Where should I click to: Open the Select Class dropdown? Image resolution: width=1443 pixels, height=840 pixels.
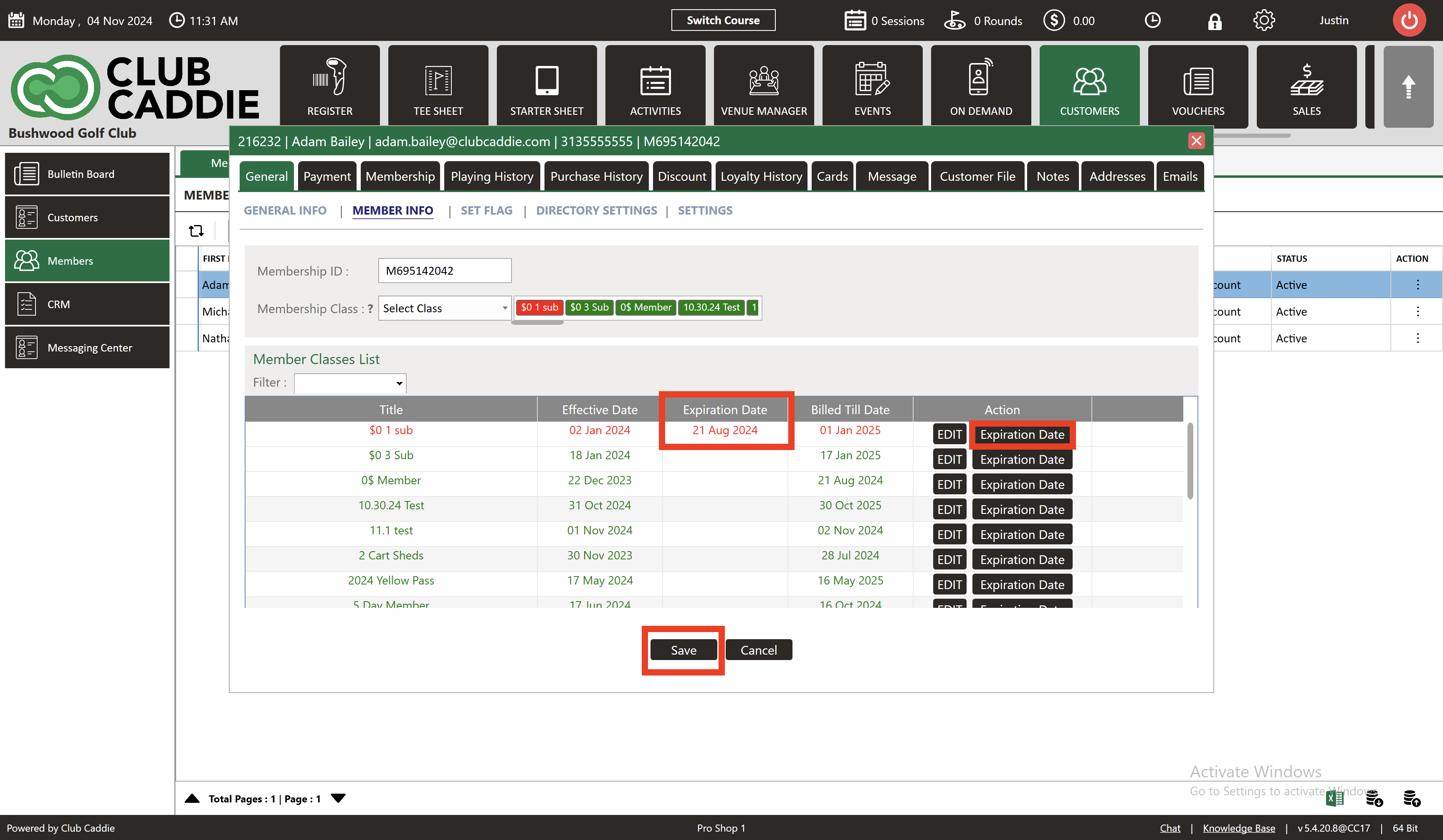[x=445, y=308]
